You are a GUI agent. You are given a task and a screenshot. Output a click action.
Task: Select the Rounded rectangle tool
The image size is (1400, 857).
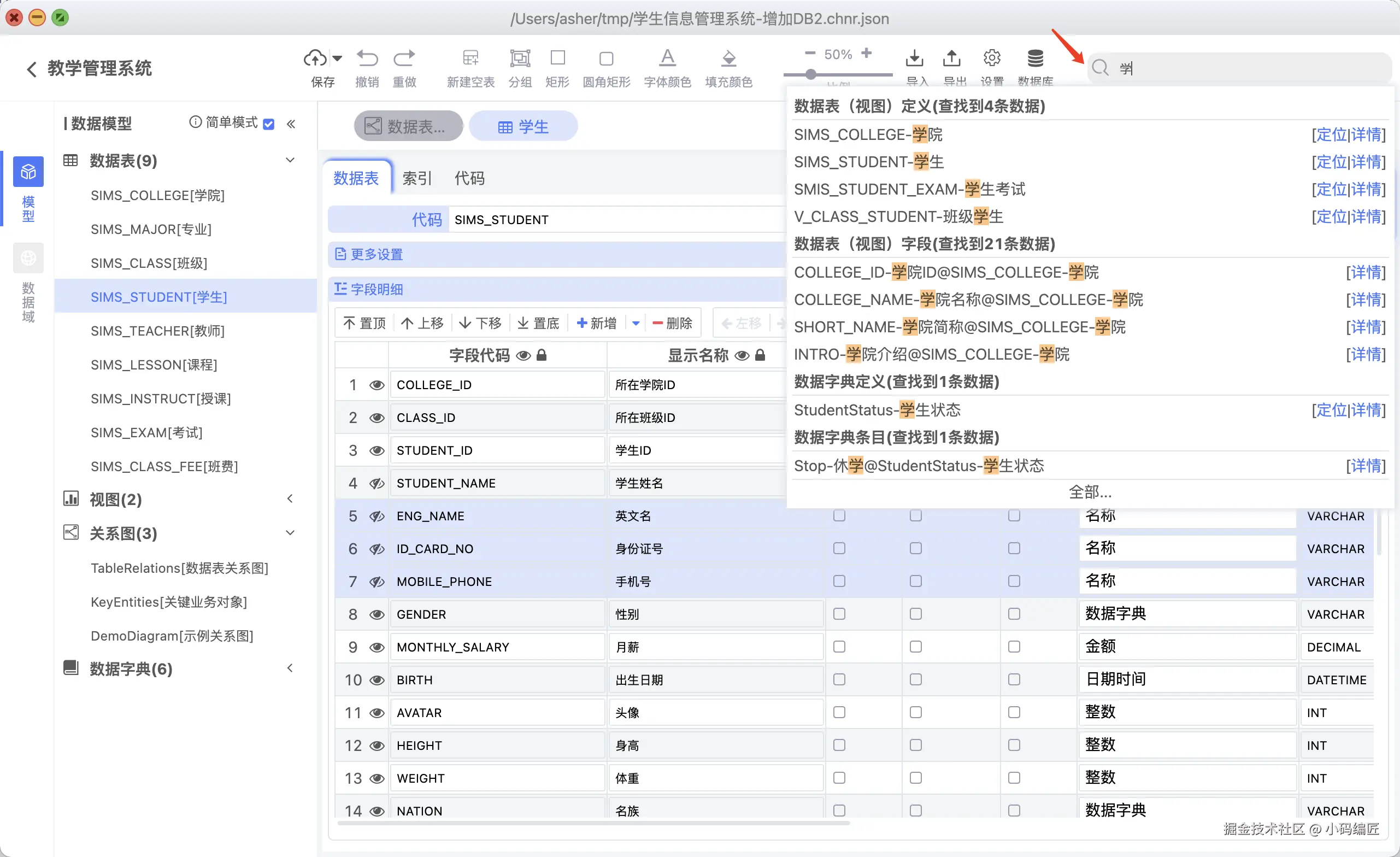[x=605, y=58]
